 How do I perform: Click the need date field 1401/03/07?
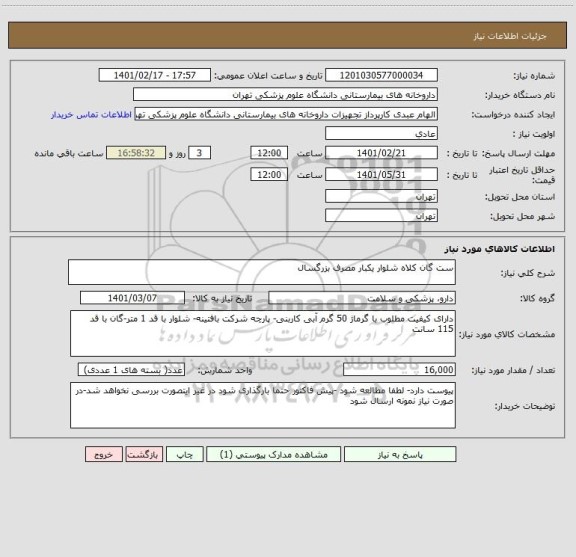tap(132, 298)
